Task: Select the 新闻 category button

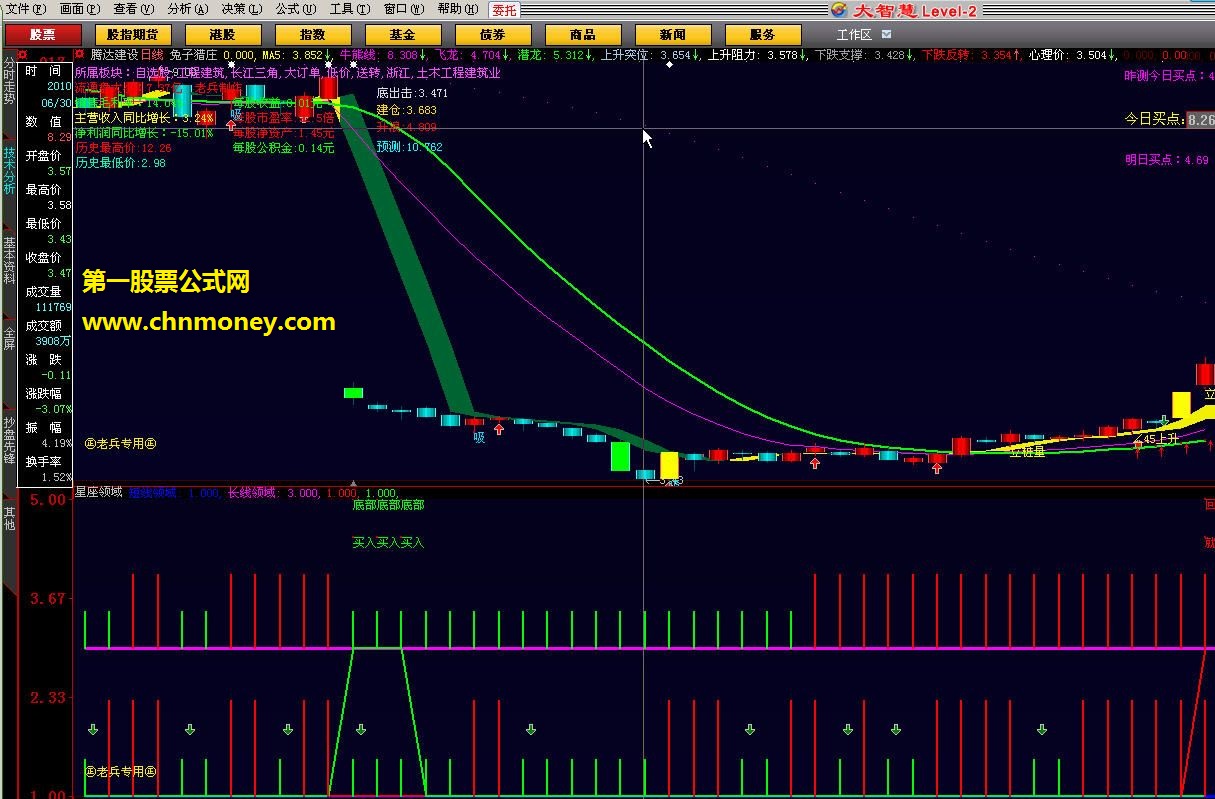Action: [x=673, y=35]
